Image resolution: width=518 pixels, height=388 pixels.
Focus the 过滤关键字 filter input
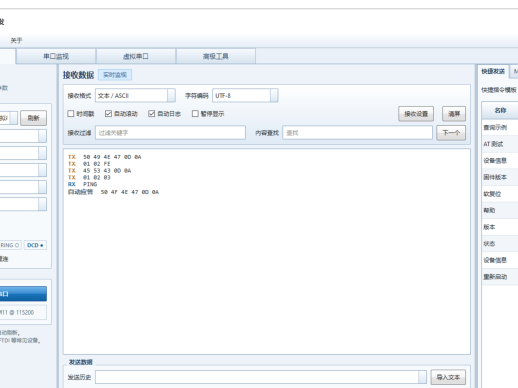tap(170, 133)
